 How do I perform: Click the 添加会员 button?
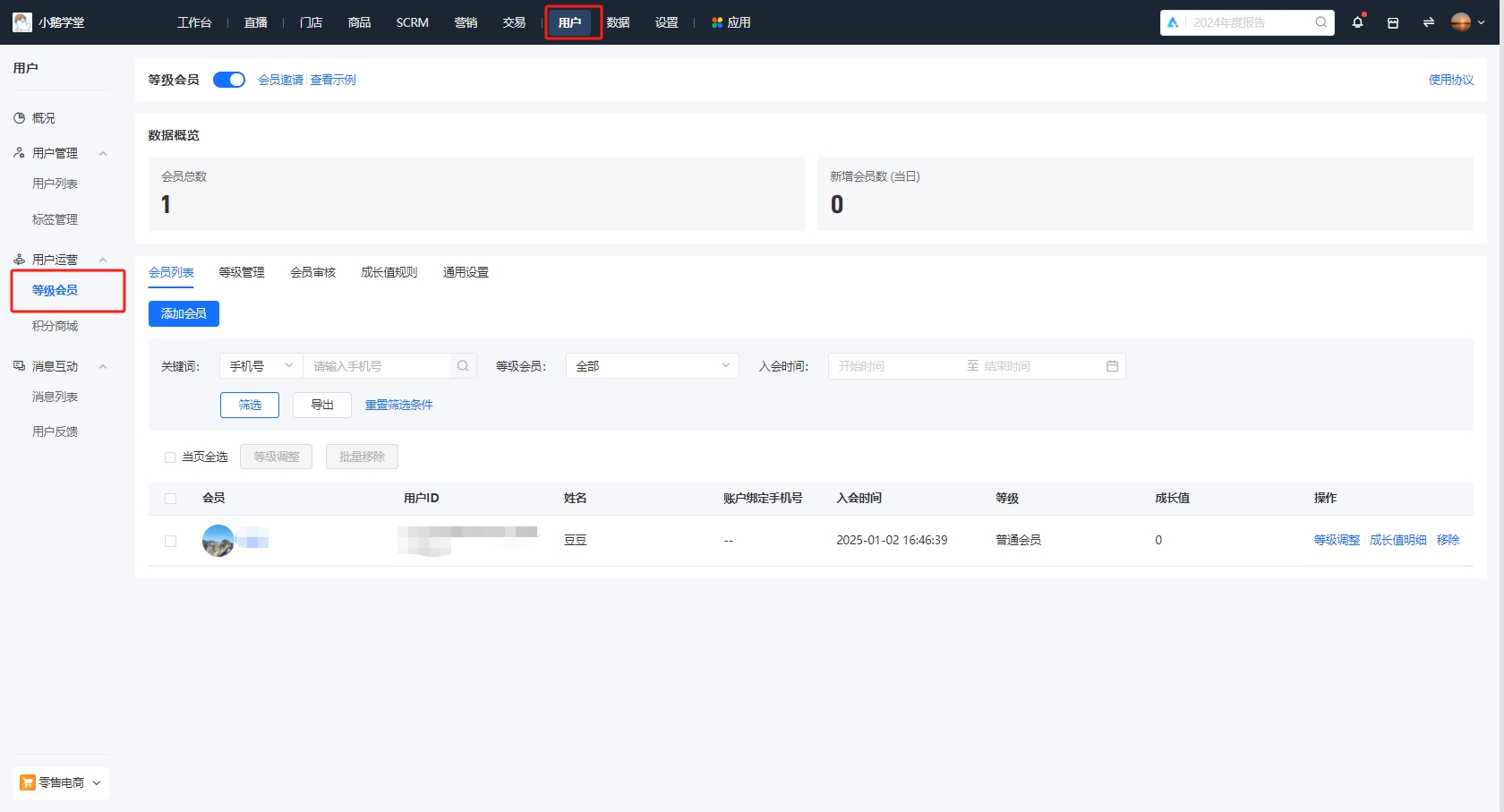pyautogui.click(x=184, y=313)
